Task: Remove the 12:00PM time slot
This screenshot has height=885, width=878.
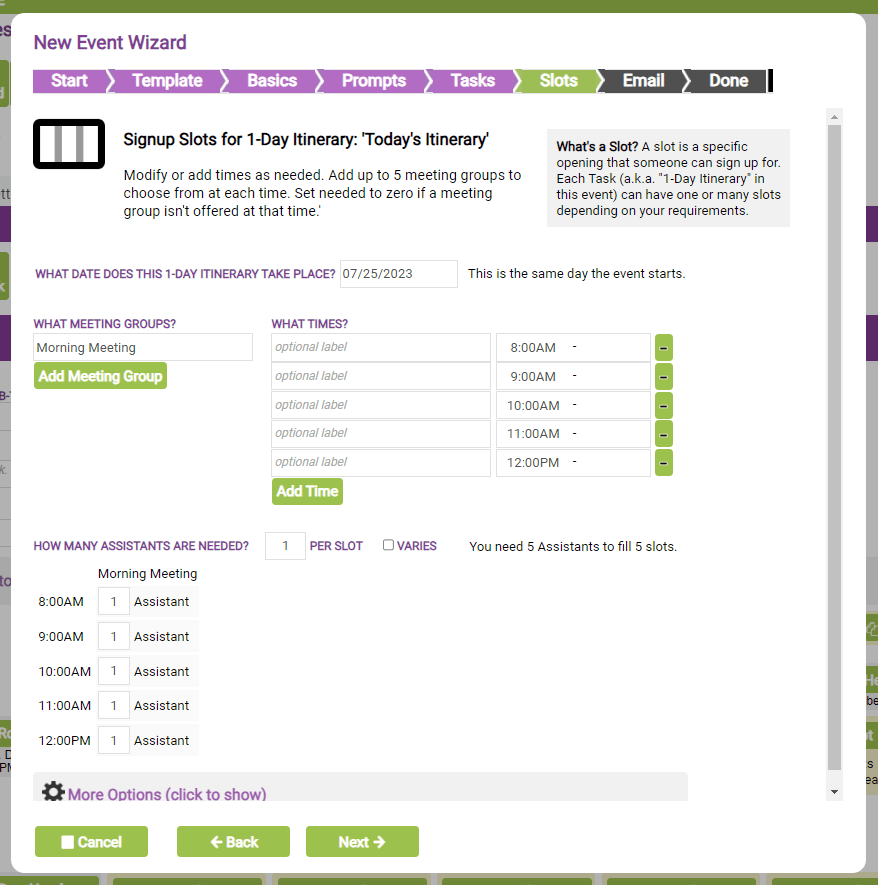Action: click(663, 462)
